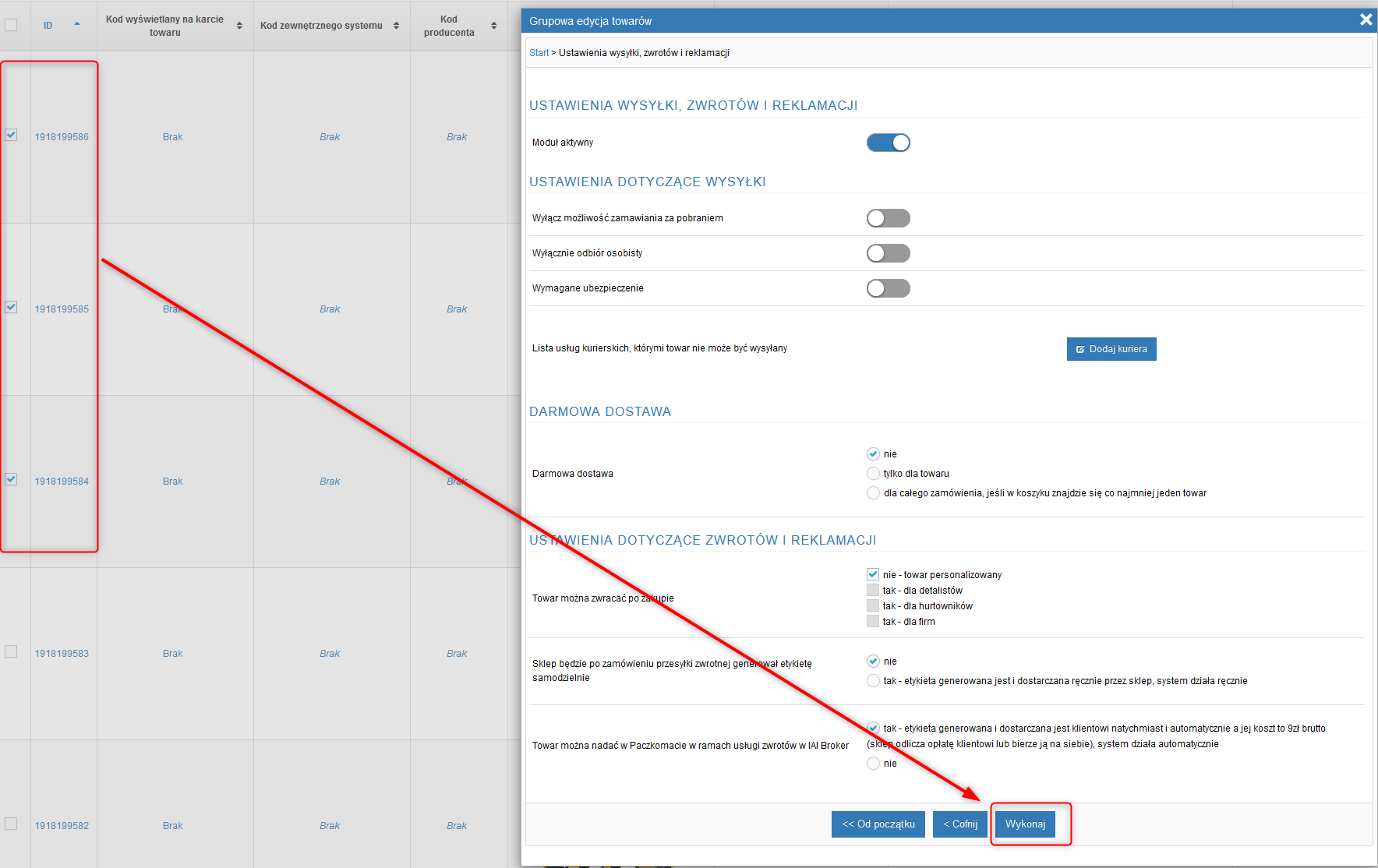Sort by Kod zewnętrznego systemu column
The height and width of the screenshot is (868, 1378).
[396, 26]
